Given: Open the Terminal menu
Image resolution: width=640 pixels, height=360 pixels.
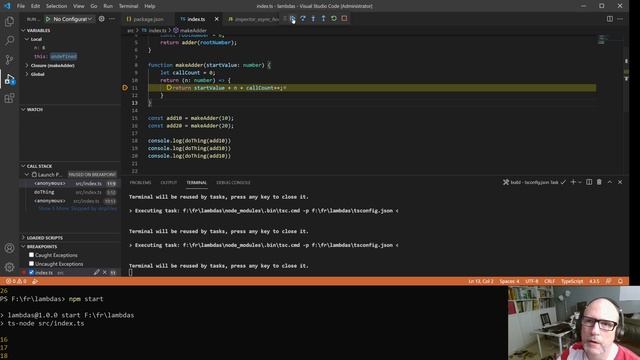Looking at the screenshot, I should point(128,6).
